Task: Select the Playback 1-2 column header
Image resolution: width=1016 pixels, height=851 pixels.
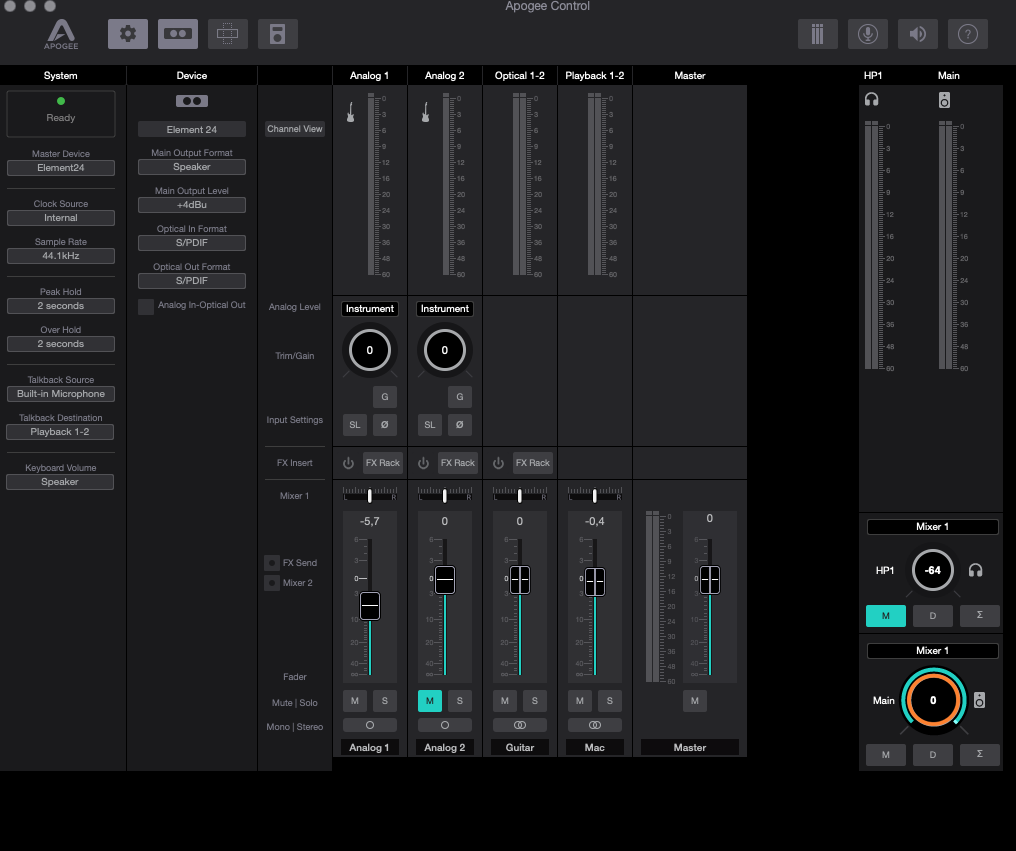Action: tap(595, 75)
